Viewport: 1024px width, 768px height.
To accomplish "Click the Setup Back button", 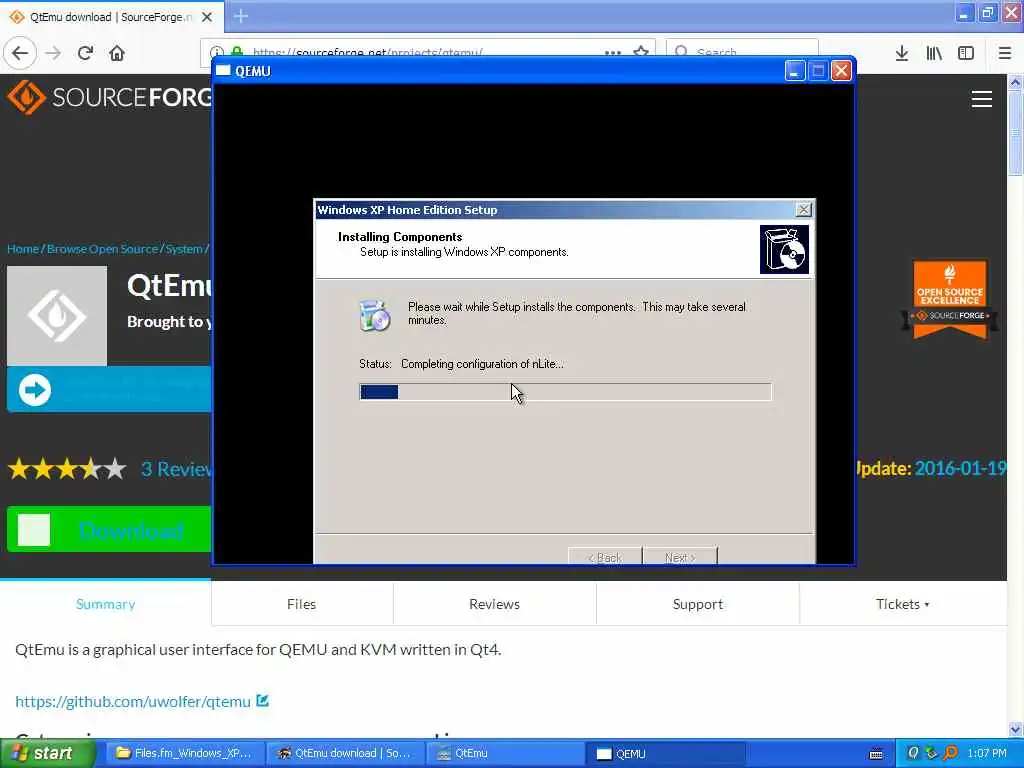I will tap(605, 557).
